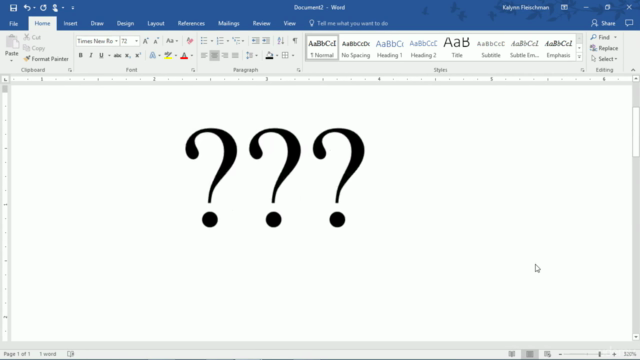
Task: Apply superscript formatting
Action: pyautogui.click(x=138, y=56)
